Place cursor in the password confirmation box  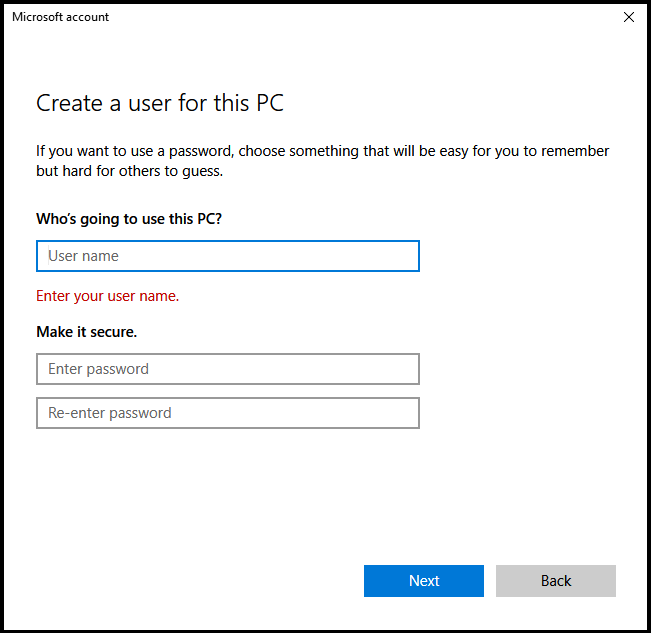(x=227, y=413)
